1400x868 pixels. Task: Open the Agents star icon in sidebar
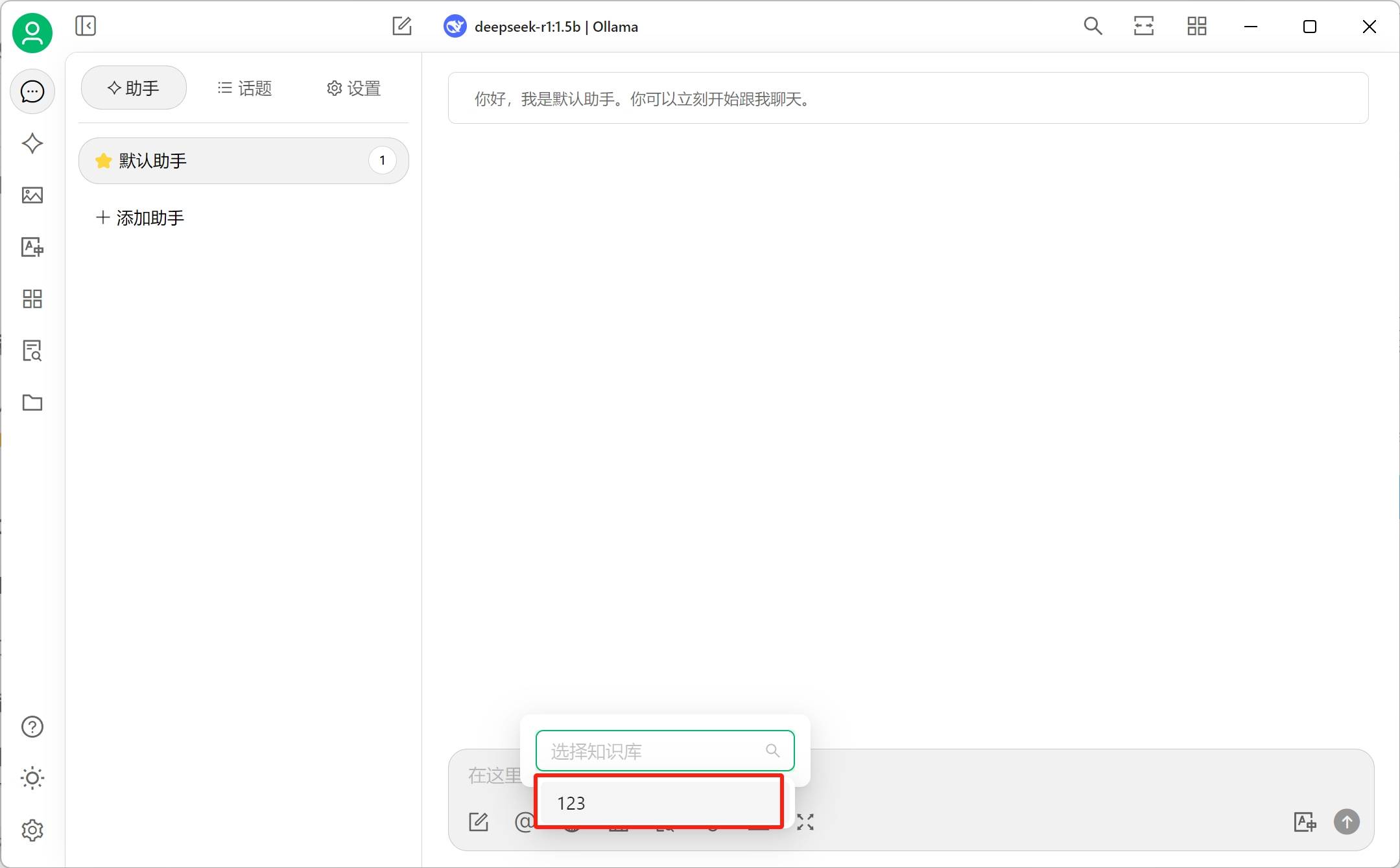[x=32, y=143]
